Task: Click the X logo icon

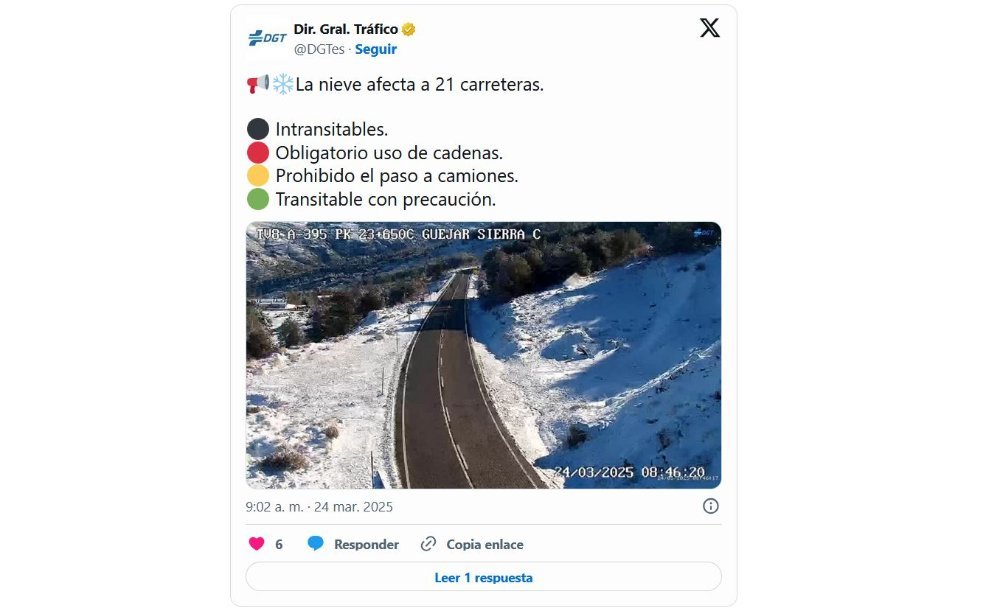Action: click(709, 28)
